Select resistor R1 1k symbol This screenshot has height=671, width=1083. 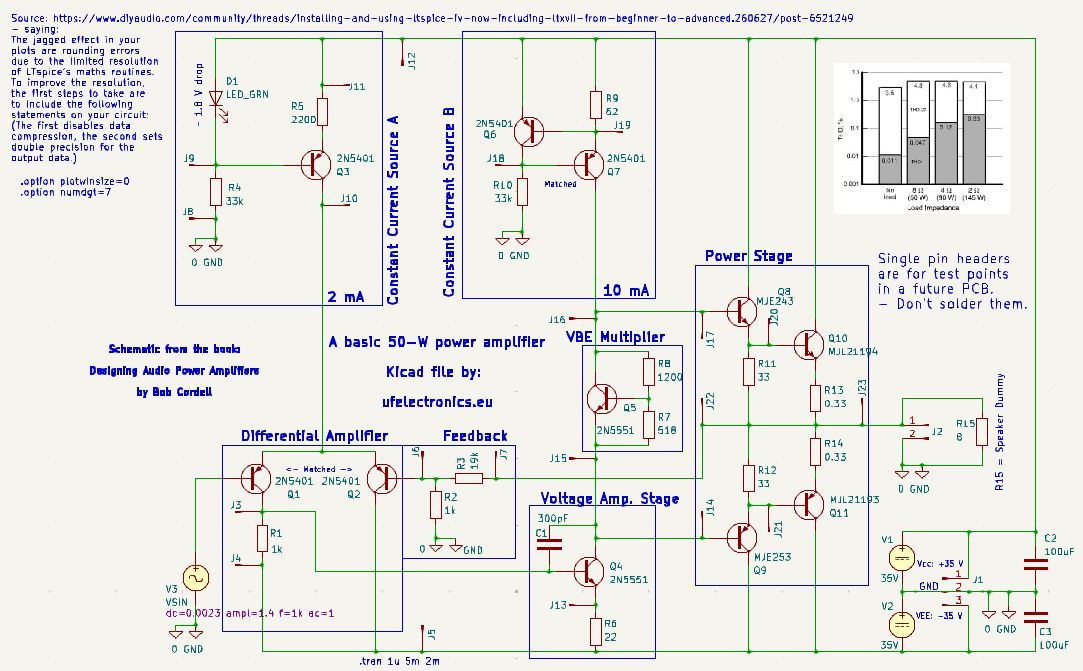point(262,538)
